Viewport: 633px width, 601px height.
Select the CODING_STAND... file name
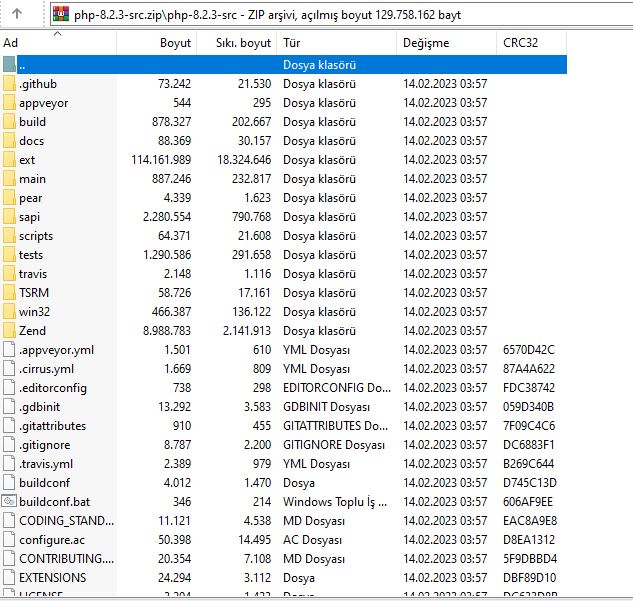pos(67,521)
